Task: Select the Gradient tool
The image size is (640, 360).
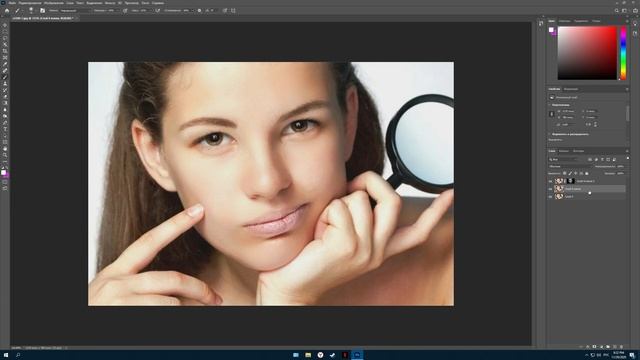Action: pos(5,103)
